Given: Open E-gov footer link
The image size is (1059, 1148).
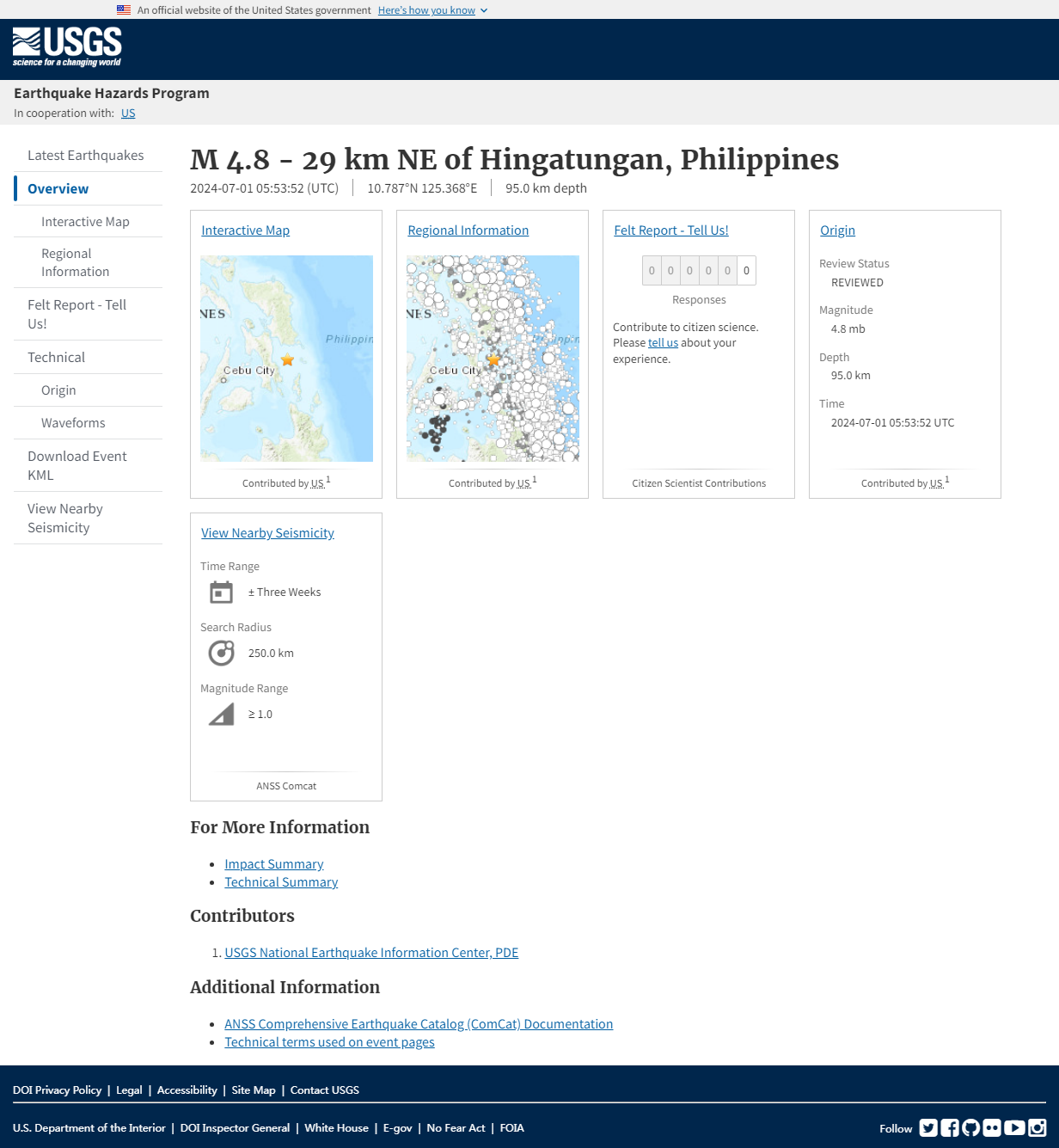Looking at the screenshot, I should tap(397, 1128).
